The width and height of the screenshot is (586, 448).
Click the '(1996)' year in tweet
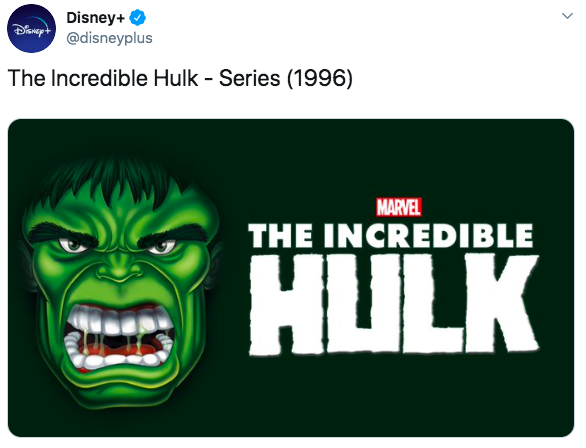pyautogui.click(x=320, y=78)
